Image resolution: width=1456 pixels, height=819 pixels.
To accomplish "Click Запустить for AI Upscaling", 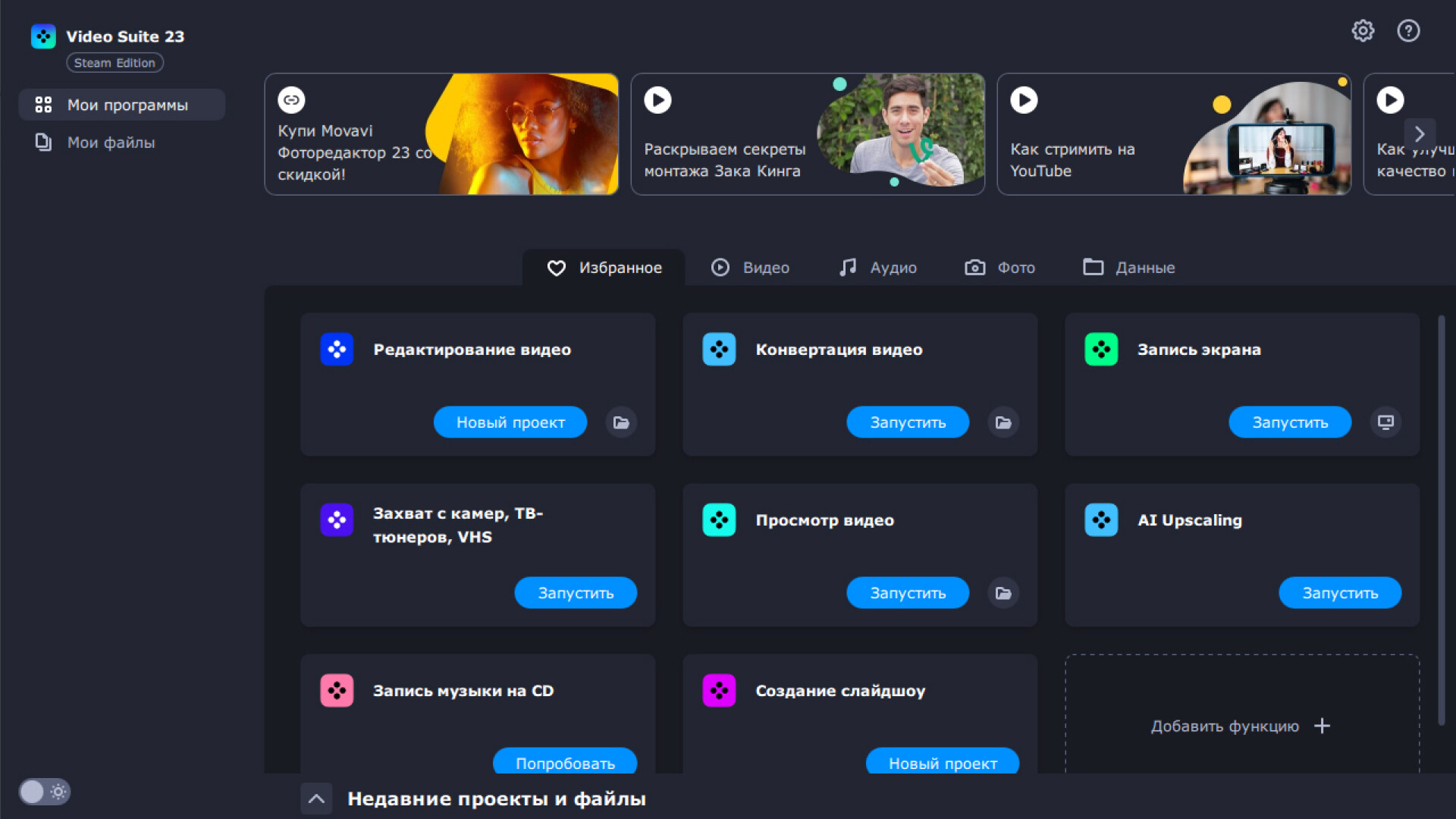I will pos(1340,593).
